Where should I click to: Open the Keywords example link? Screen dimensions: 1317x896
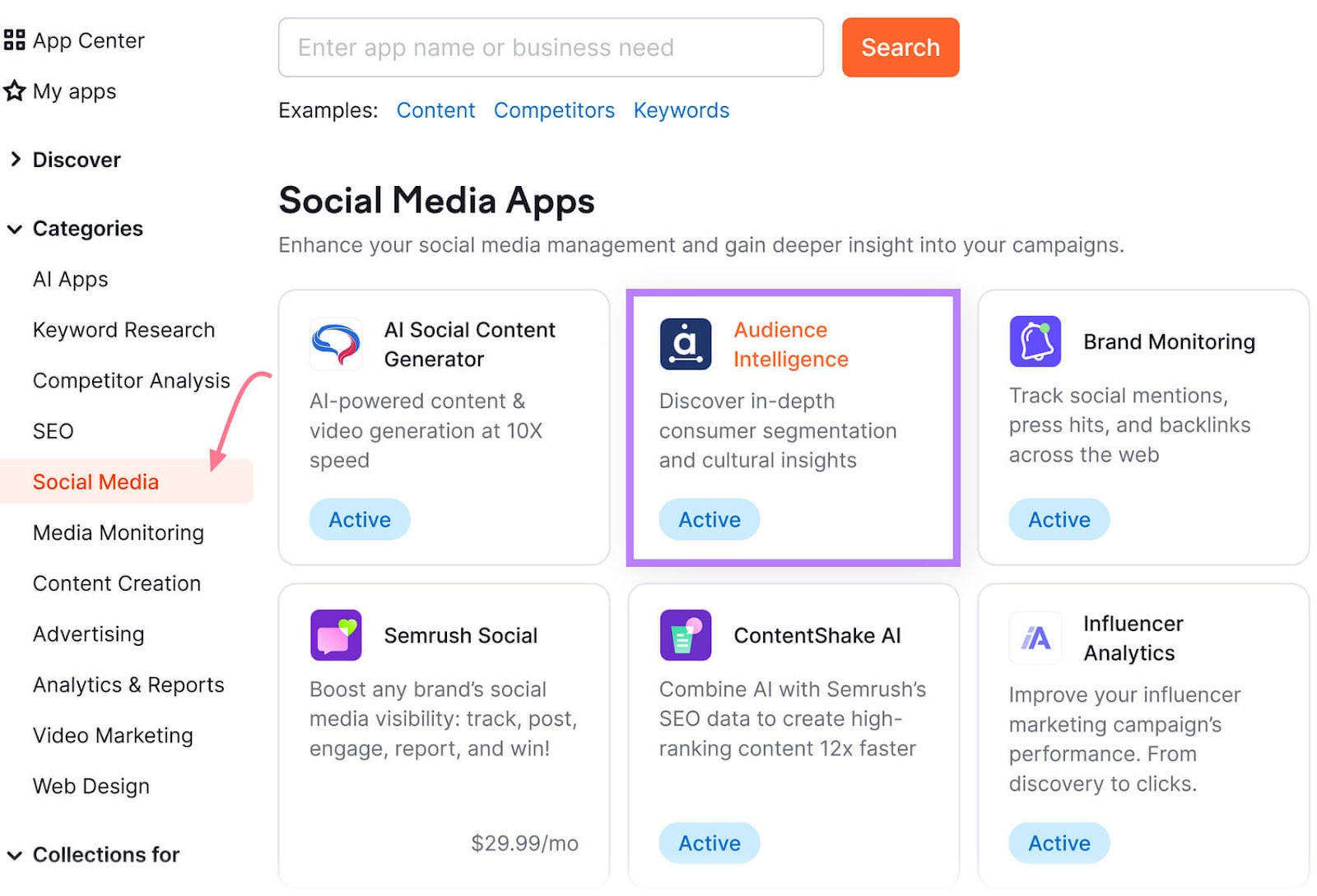pos(681,109)
